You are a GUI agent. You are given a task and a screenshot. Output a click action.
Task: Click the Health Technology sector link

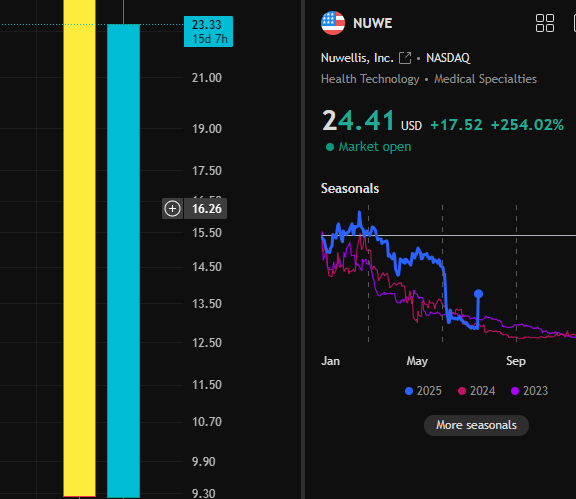pyautogui.click(x=370, y=79)
